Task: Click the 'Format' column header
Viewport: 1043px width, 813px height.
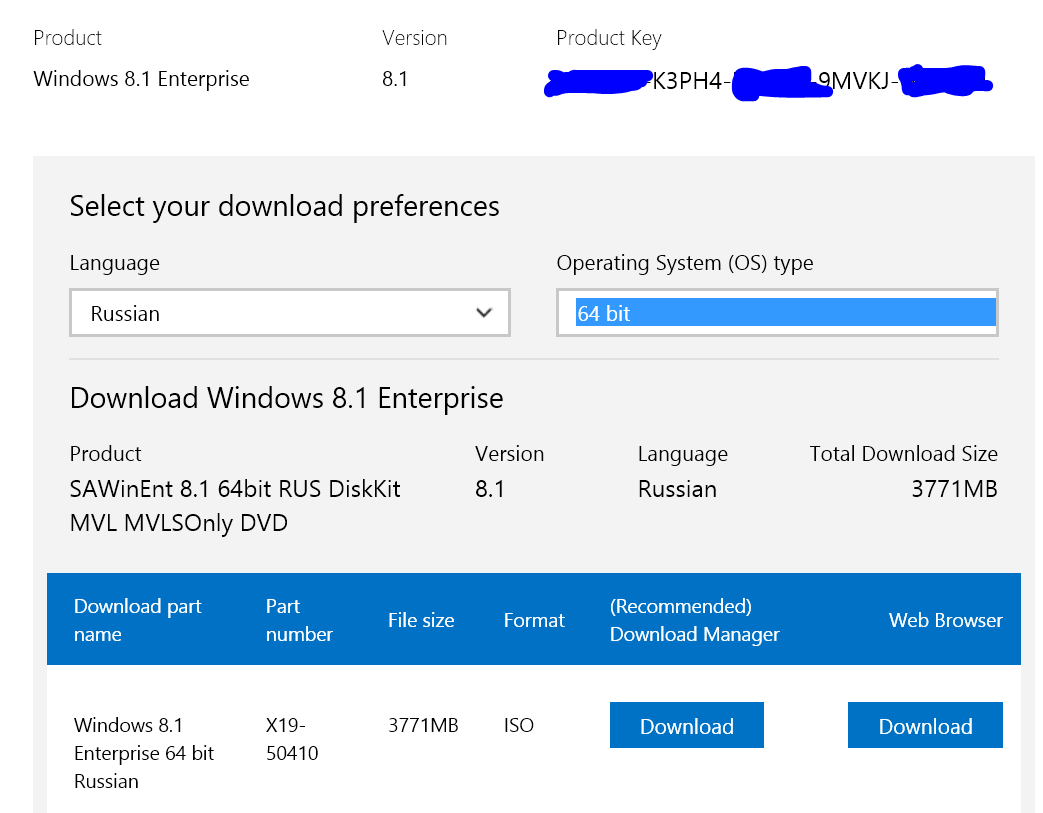Action: 534,620
